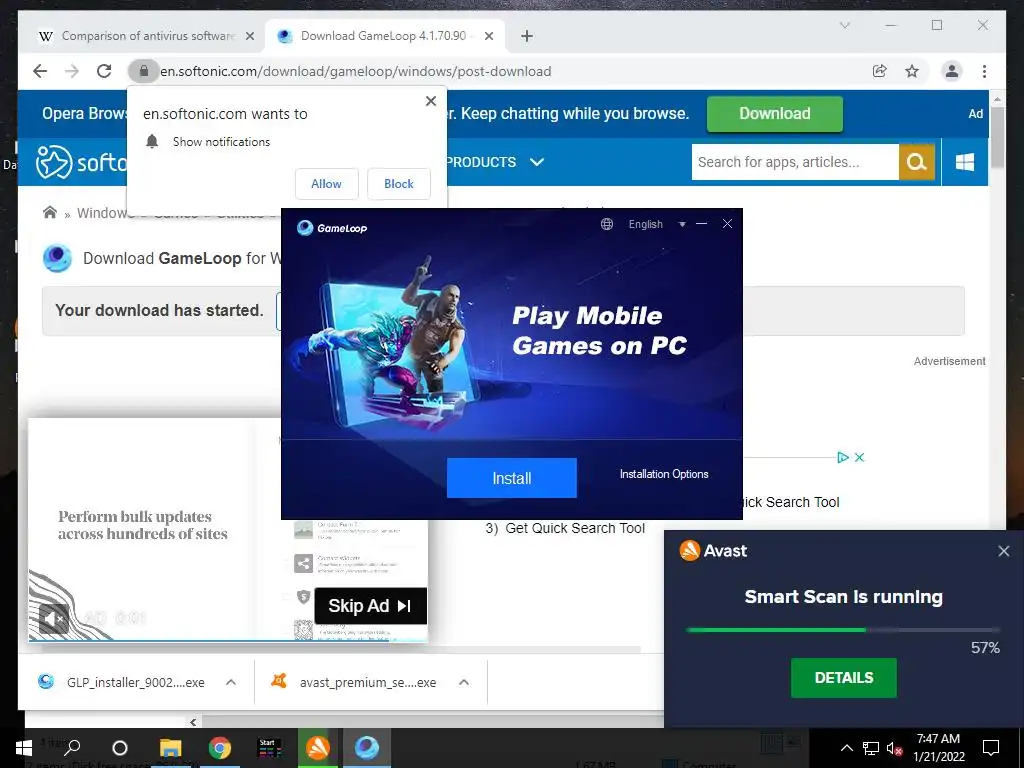Open the network tray icon
1024x768 pixels.
pyautogui.click(x=871, y=748)
